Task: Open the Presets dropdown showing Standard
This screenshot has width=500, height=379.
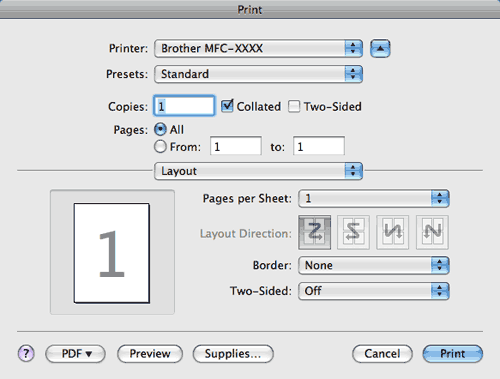Action: click(258, 74)
